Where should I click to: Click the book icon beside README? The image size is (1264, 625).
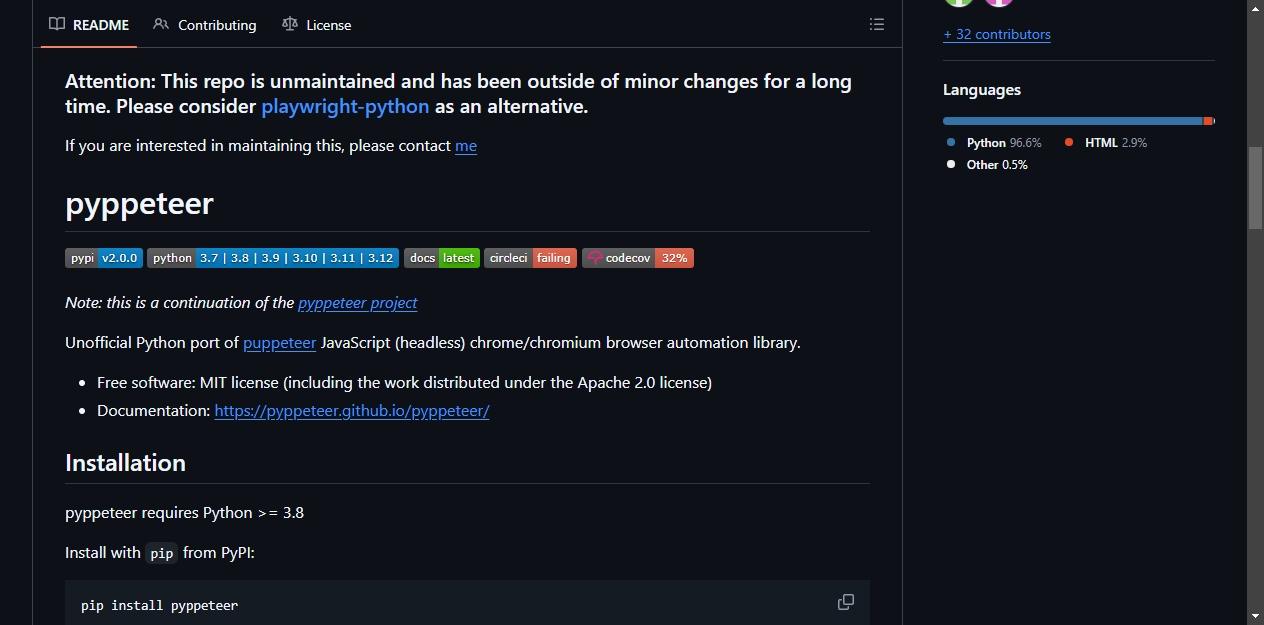(x=57, y=24)
